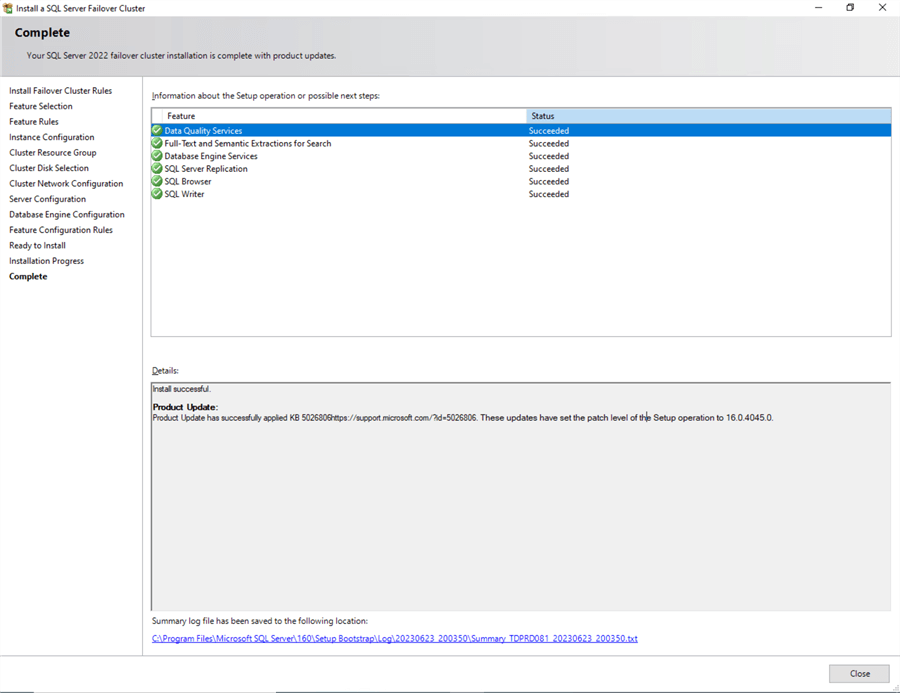Click the Succeeded status for SQL Writer
Screen dimensions: 900x693
click(549, 194)
